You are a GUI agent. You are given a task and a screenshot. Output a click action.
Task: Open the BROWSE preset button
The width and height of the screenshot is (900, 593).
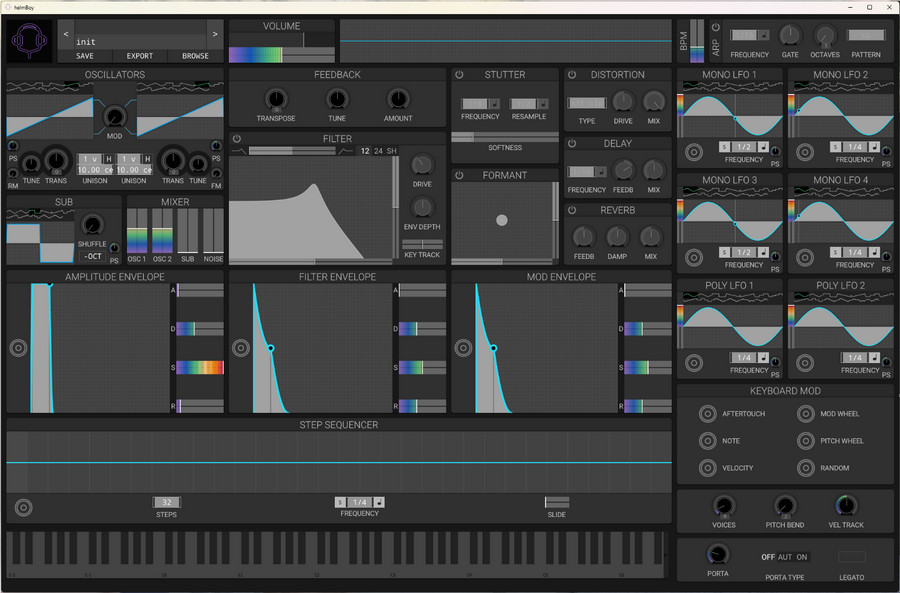point(195,56)
